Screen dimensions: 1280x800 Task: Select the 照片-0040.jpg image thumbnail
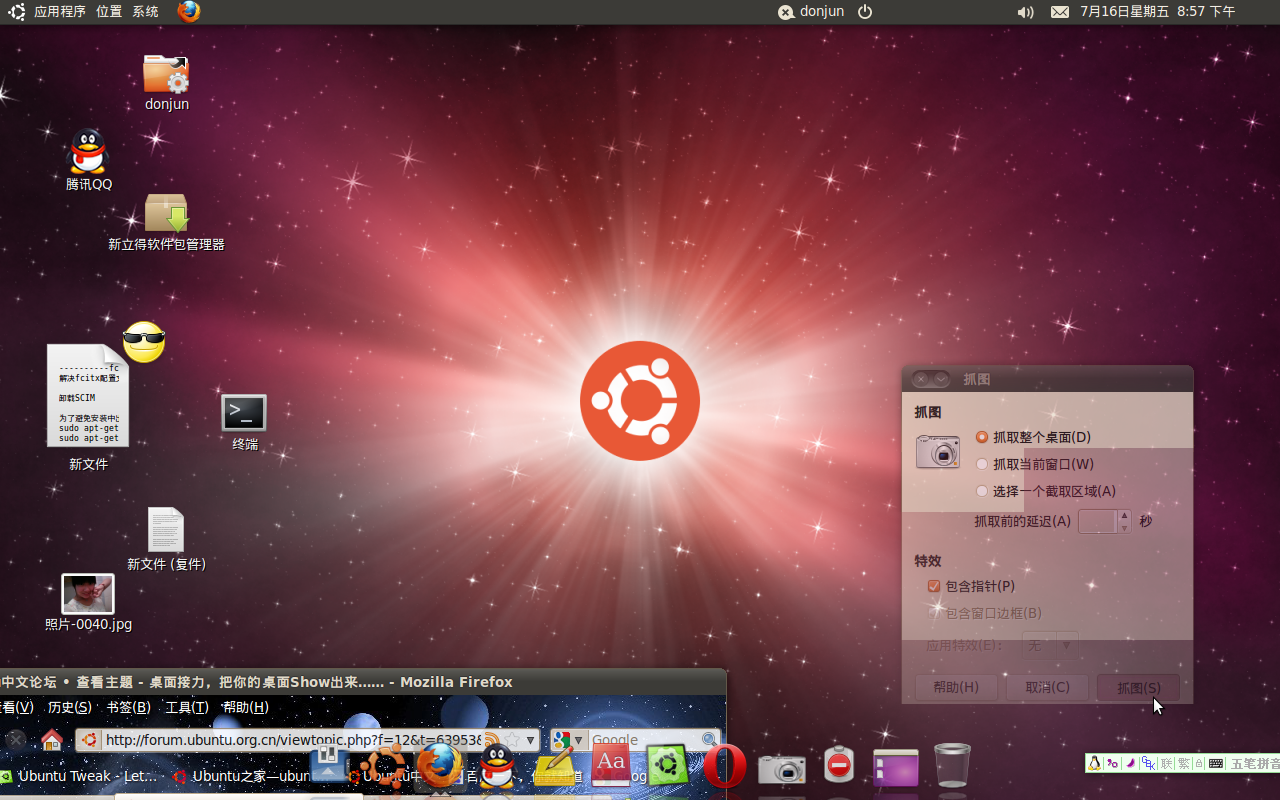pyautogui.click(x=88, y=594)
